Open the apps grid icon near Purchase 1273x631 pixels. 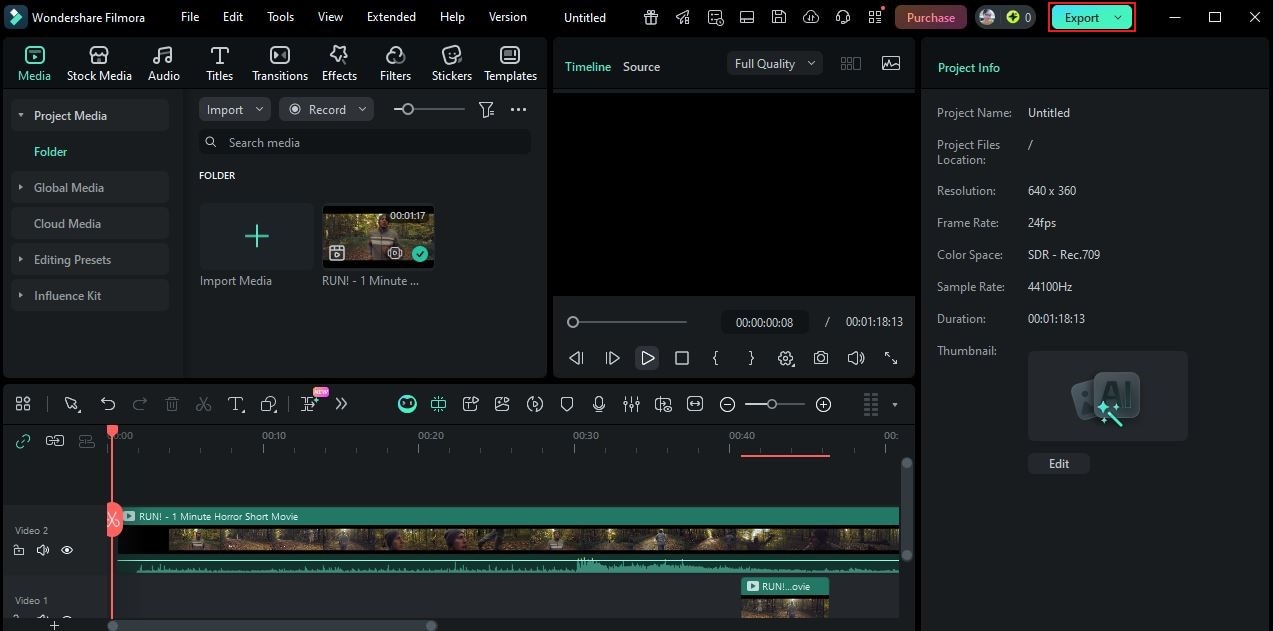876,17
